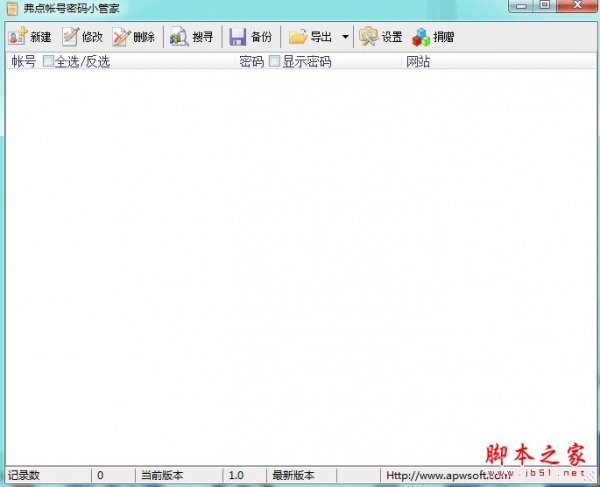Click the version value 1.0
Viewport: 600px width, 487px height.
236,475
